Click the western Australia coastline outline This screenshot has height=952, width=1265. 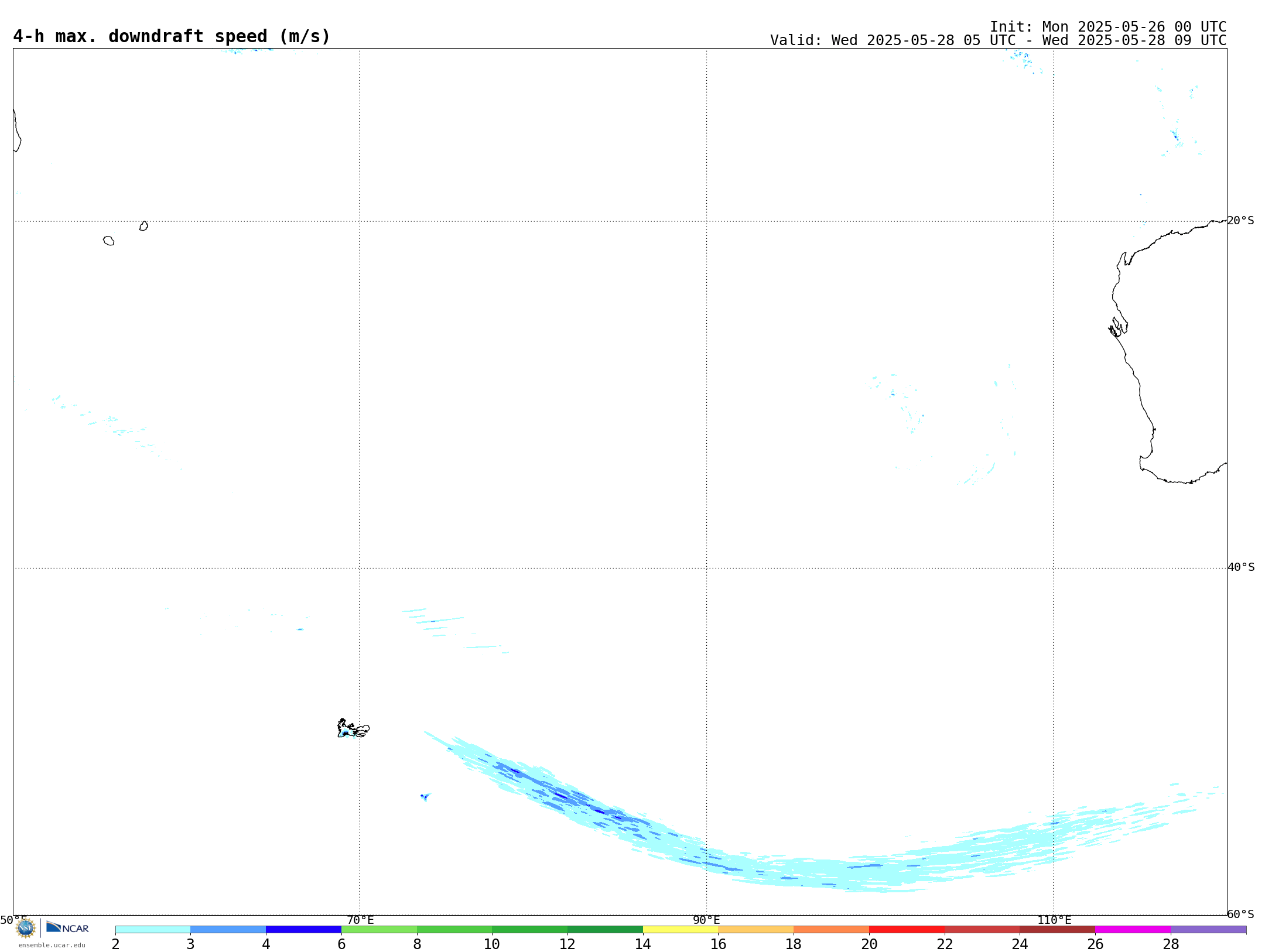(1168, 351)
